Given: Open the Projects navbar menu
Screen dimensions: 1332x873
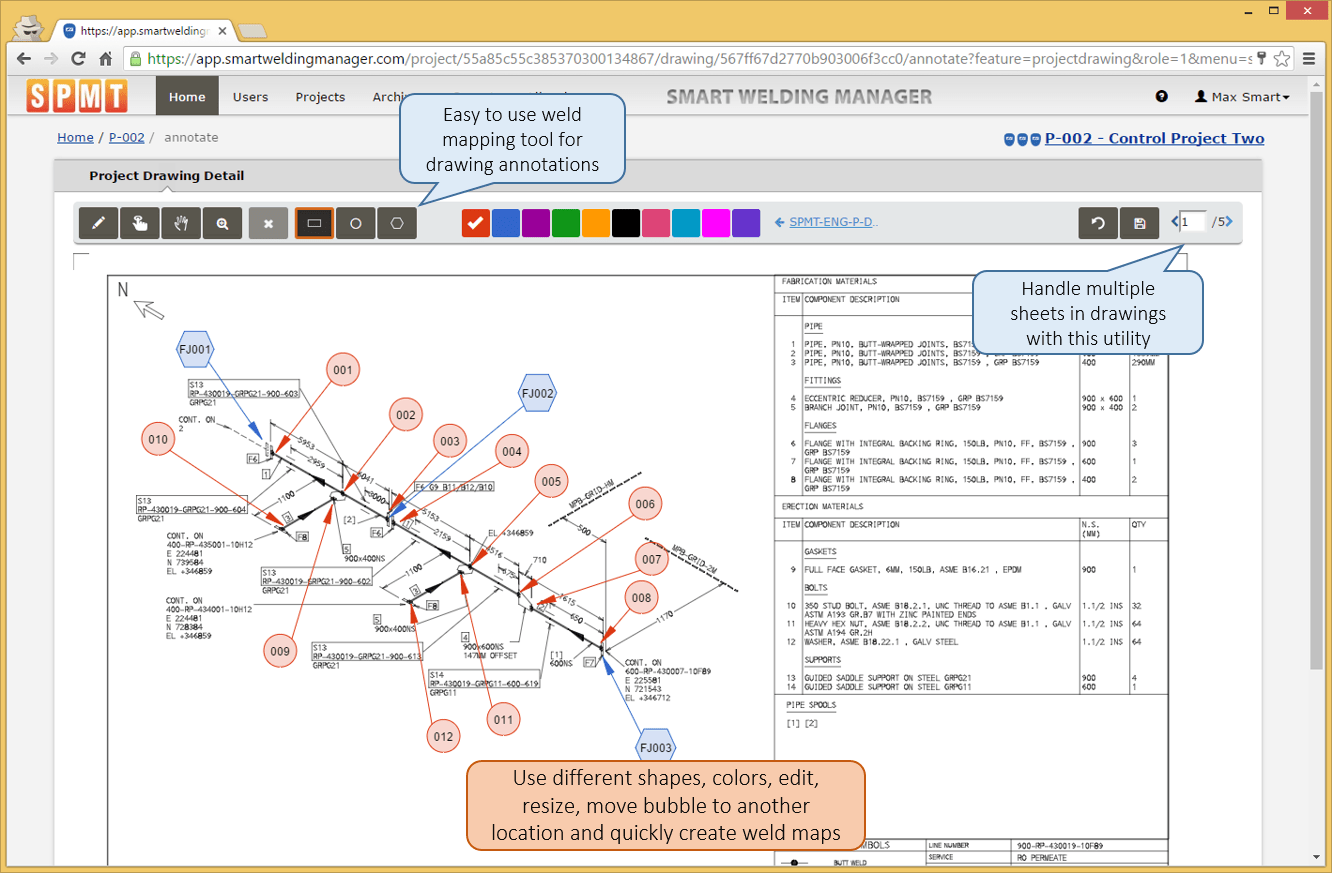Looking at the screenshot, I should coord(320,97).
